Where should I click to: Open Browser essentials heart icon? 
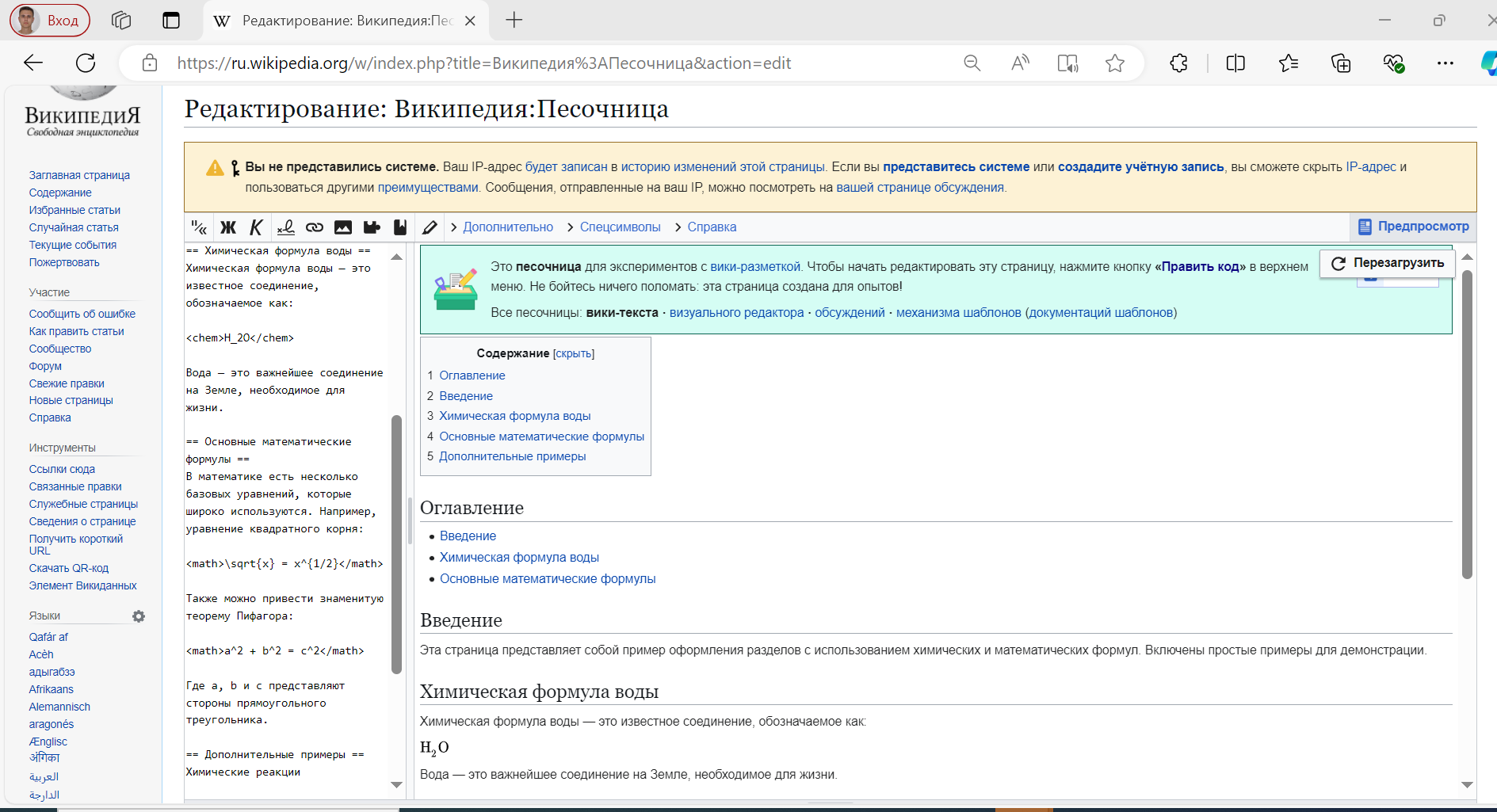pyautogui.click(x=1393, y=63)
